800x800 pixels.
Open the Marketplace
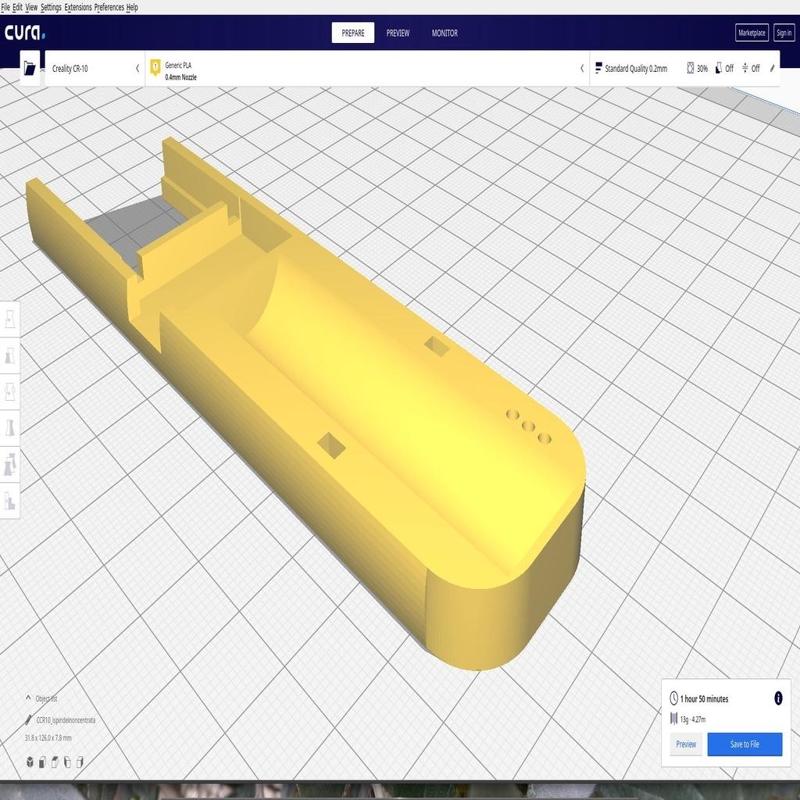pos(752,33)
